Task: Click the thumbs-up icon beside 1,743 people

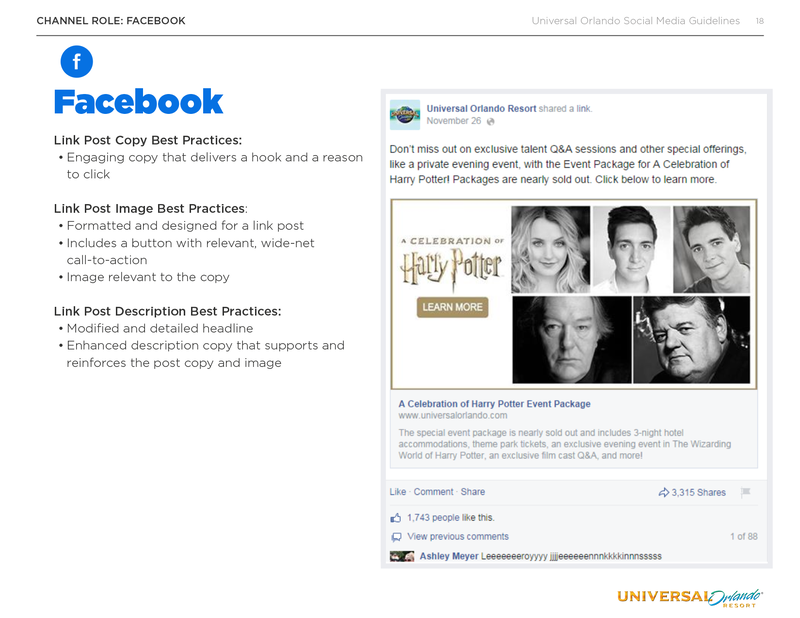Action: [x=395, y=518]
